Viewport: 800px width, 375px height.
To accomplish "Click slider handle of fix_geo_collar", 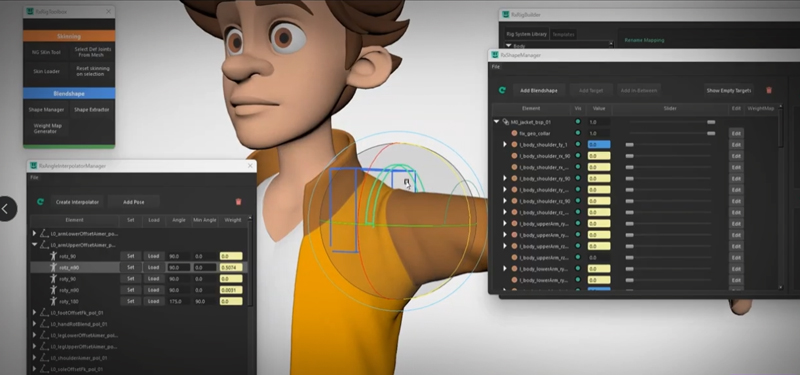I will 711,133.
